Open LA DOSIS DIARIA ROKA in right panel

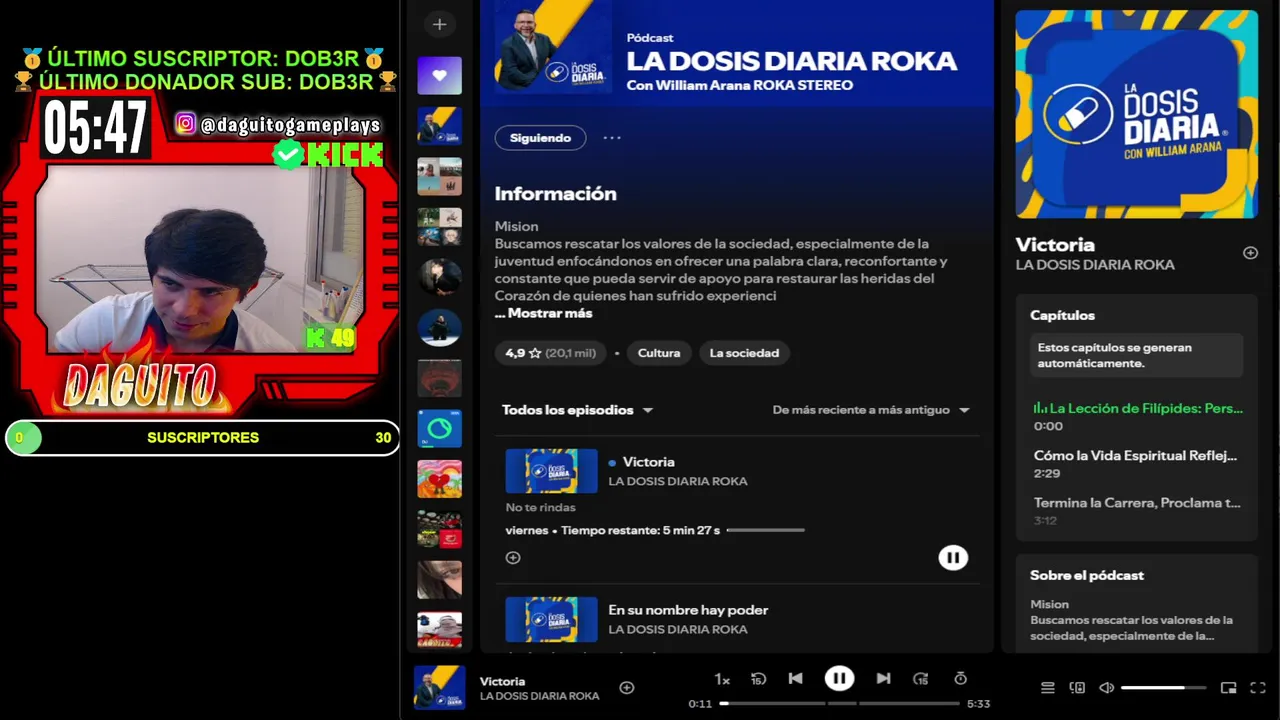point(1095,265)
